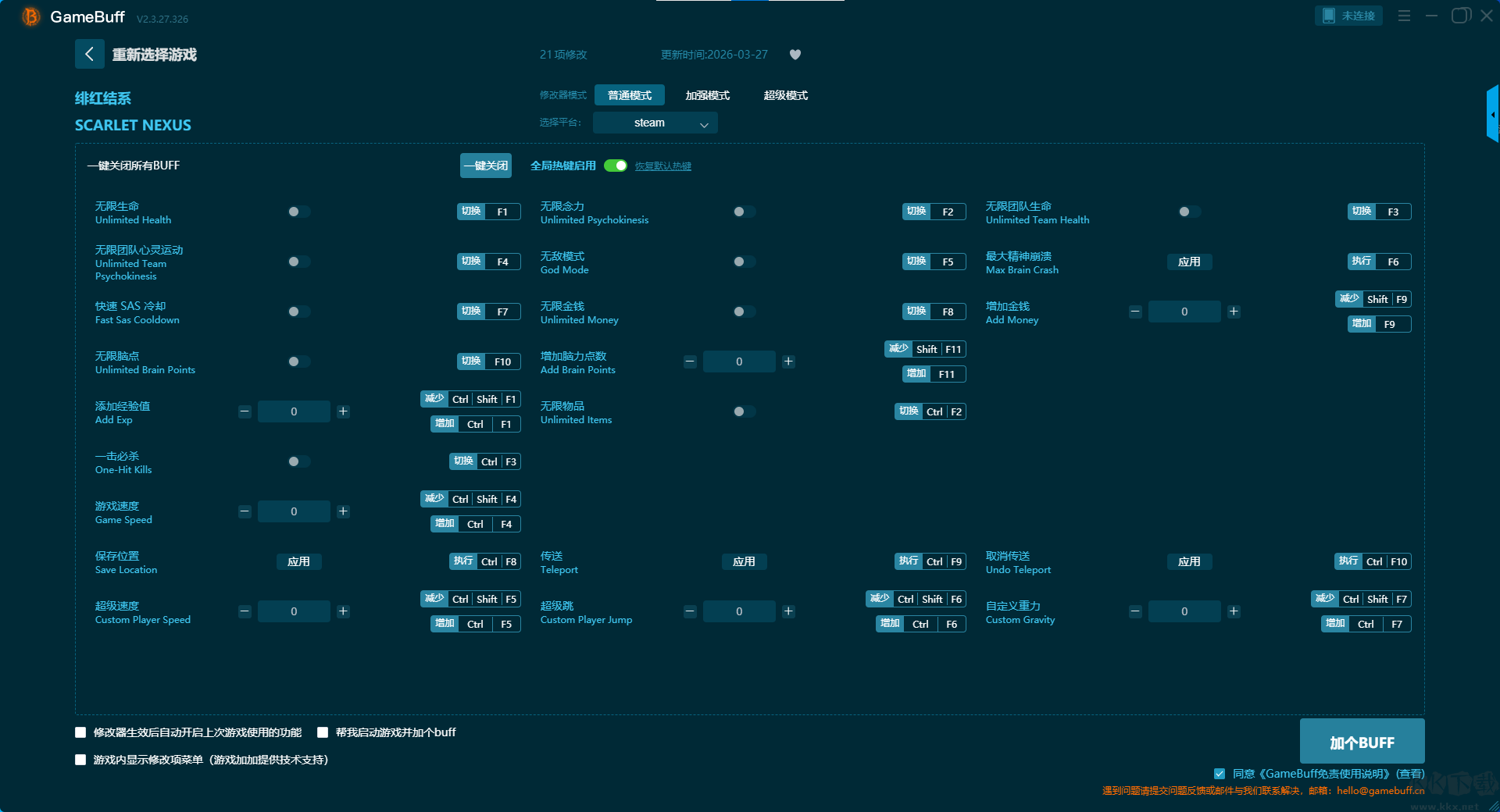Toggle Unlimited Health switch
The height and width of the screenshot is (812, 1500).
coord(298,212)
